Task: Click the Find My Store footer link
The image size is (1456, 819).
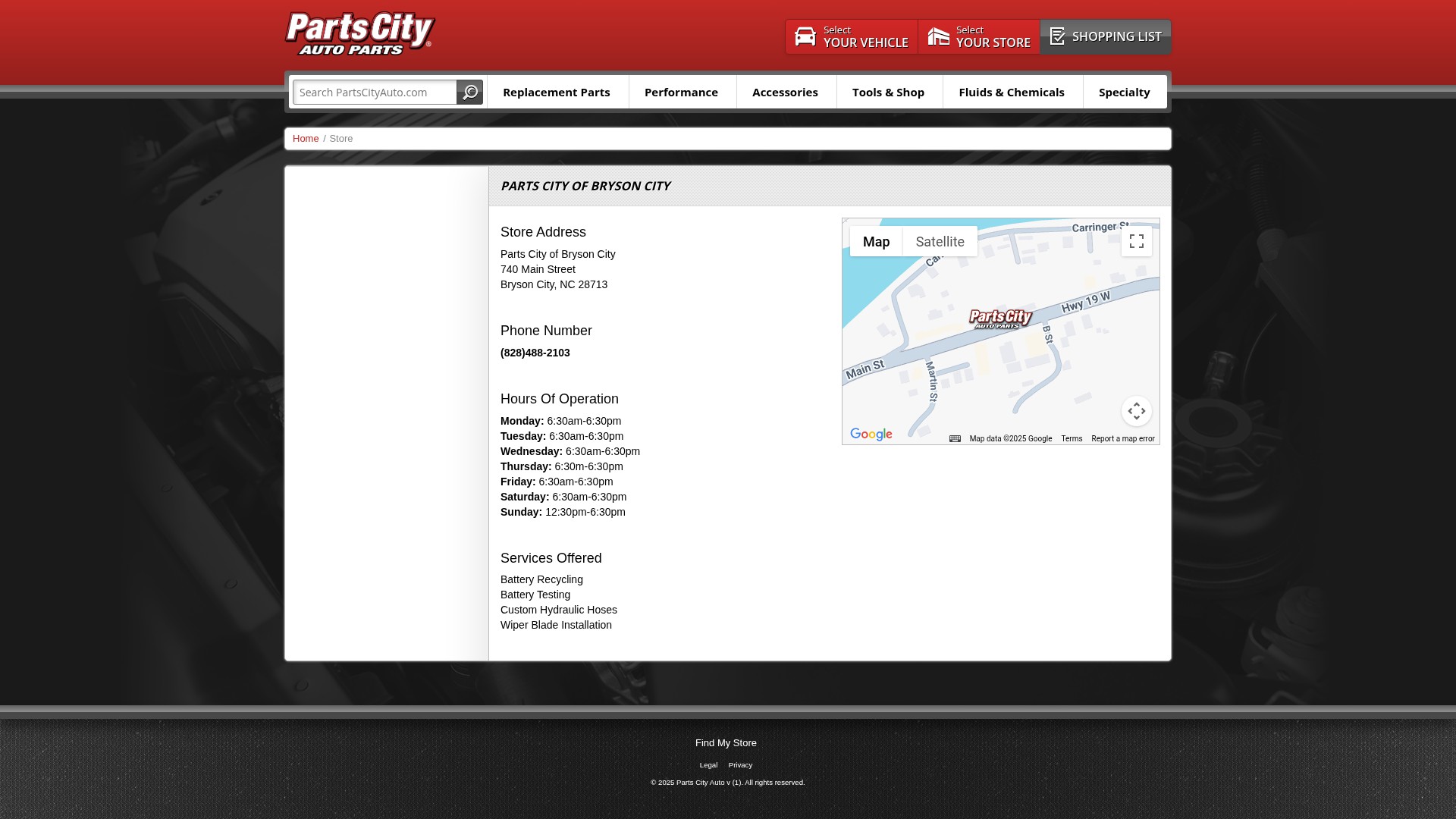Action: pyautogui.click(x=726, y=743)
